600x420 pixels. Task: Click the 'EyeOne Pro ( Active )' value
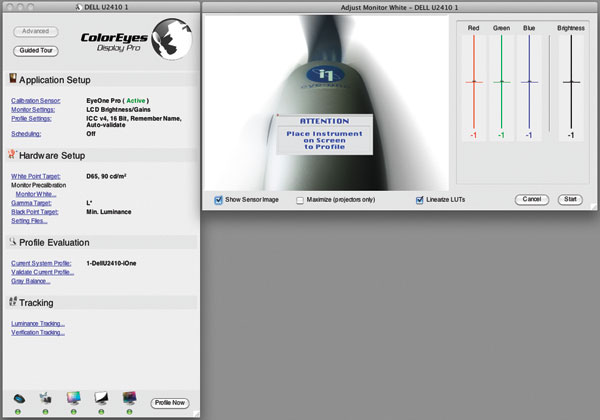(x=117, y=101)
